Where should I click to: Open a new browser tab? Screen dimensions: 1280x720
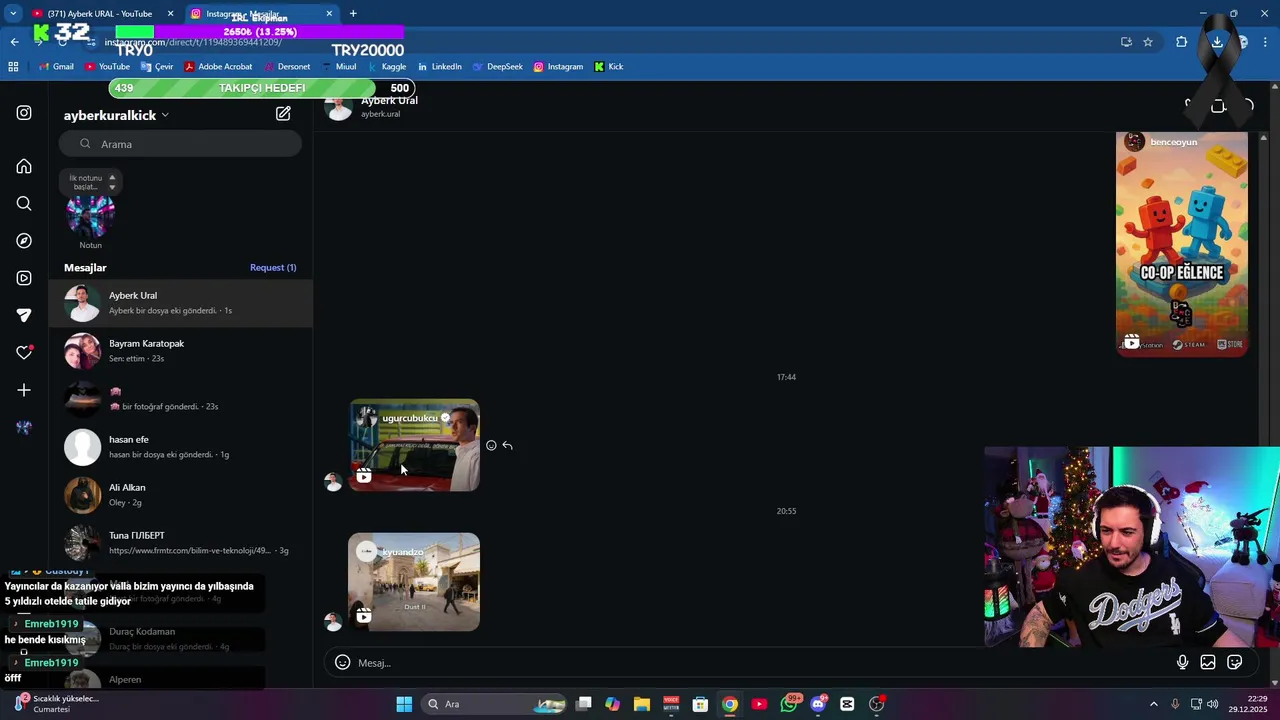click(x=353, y=13)
